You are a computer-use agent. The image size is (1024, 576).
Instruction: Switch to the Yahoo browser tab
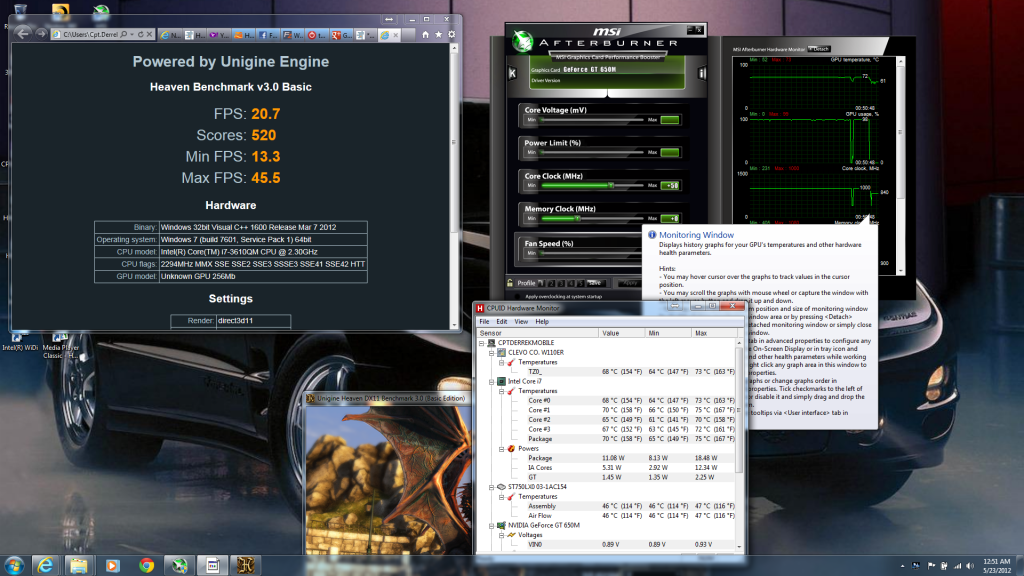(x=219, y=35)
